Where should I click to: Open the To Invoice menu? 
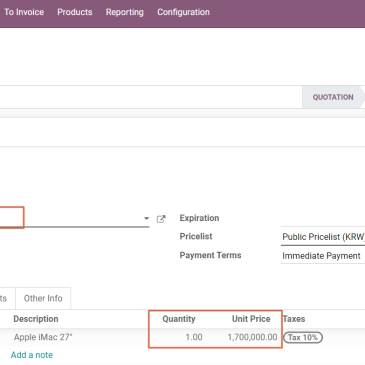point(24,12)
